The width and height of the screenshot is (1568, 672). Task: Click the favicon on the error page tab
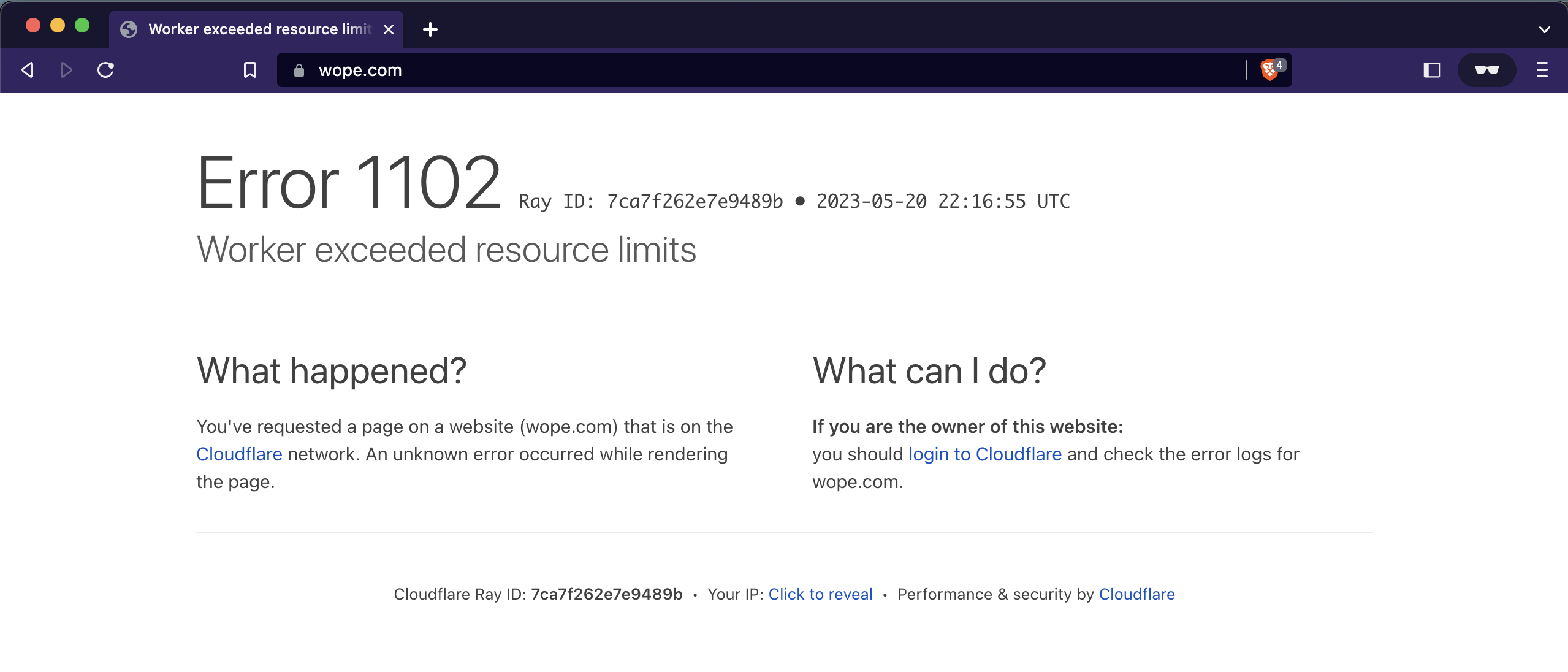tap(128, 29)
